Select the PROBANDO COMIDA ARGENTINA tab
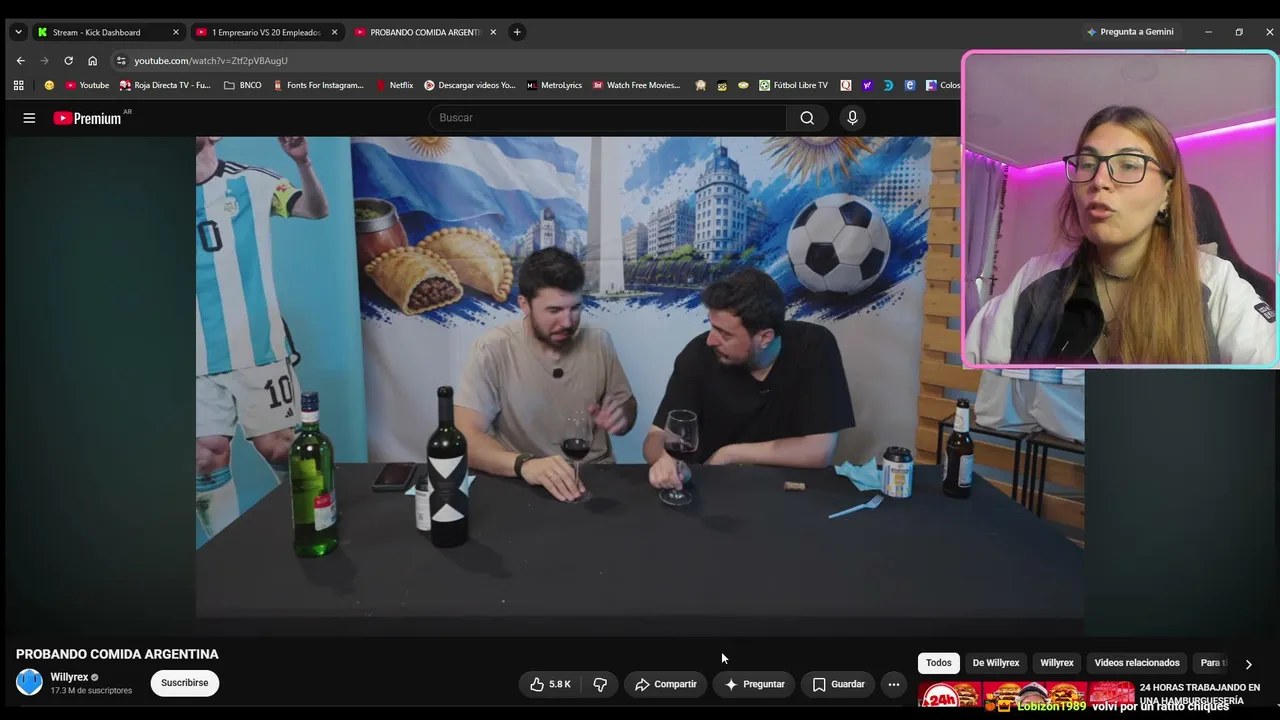 click(425, 32)
